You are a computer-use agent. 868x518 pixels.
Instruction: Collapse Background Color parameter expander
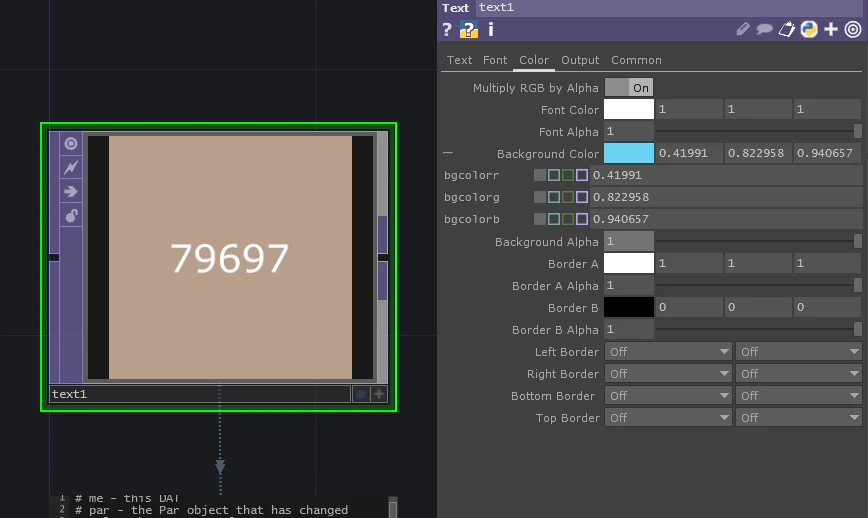[x=448, y=153]
